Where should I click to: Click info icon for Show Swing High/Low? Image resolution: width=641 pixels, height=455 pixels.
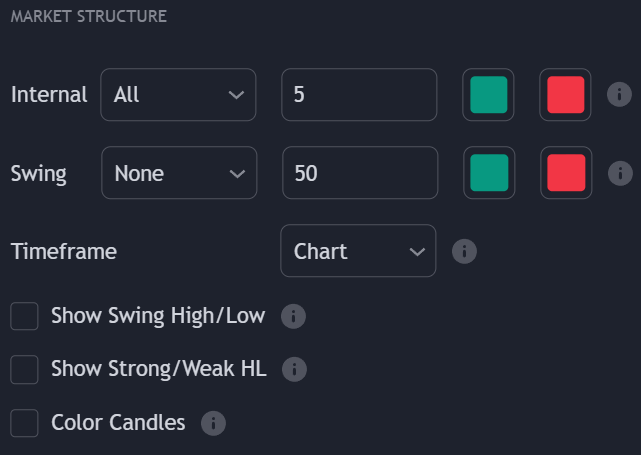[293, 317]
